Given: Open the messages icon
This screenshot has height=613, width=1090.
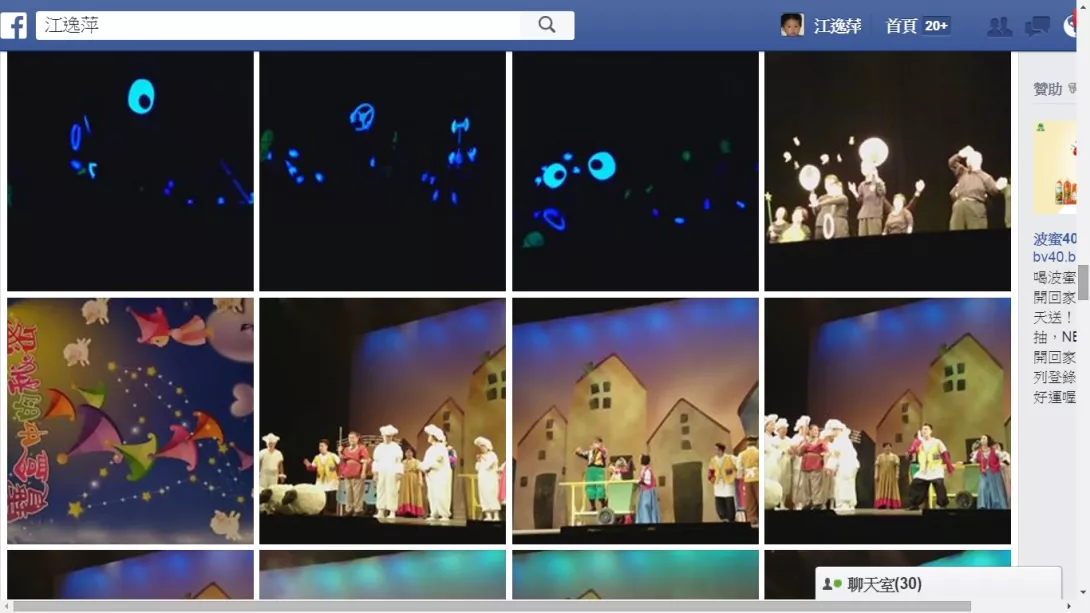Looking at the screenshot, I should [x=1037, y=26].
